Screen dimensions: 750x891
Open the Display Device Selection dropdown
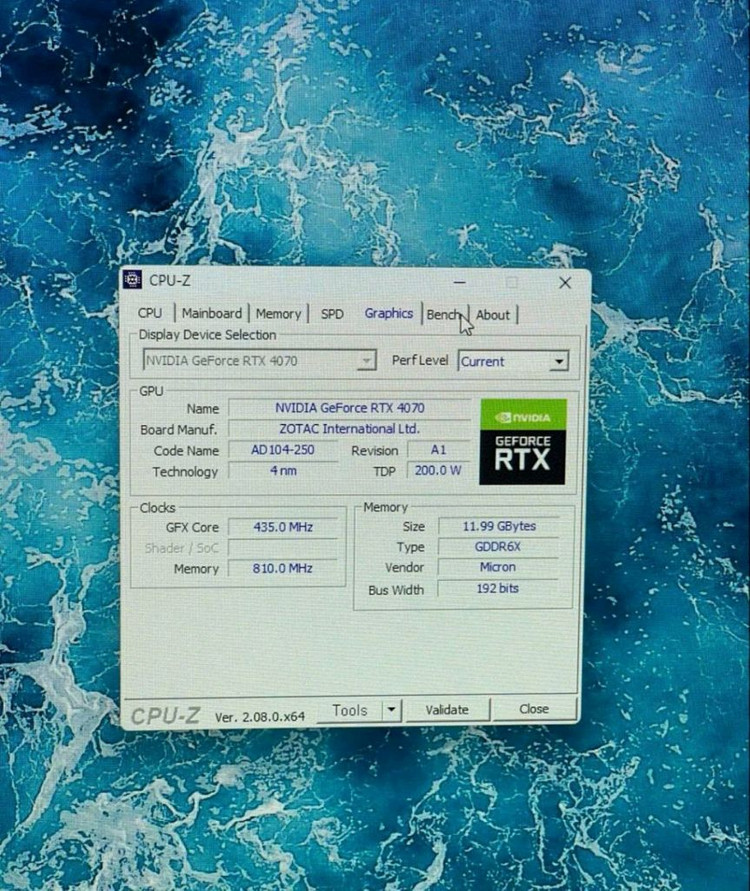259,360
